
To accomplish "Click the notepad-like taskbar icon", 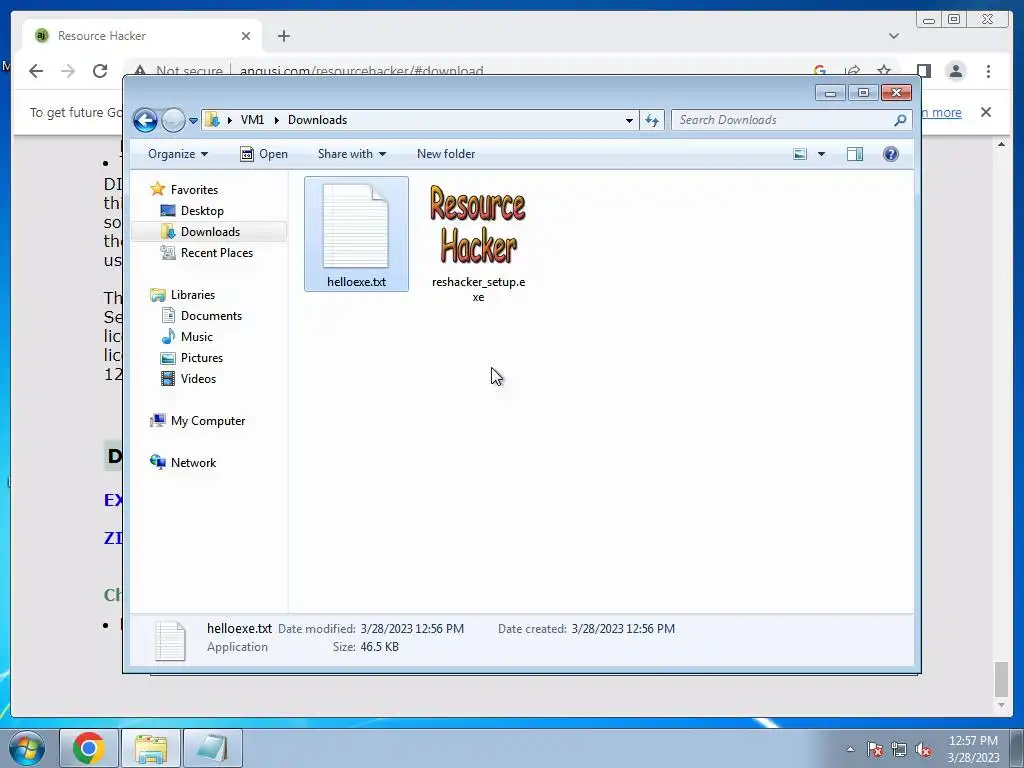I will (213, 748).
